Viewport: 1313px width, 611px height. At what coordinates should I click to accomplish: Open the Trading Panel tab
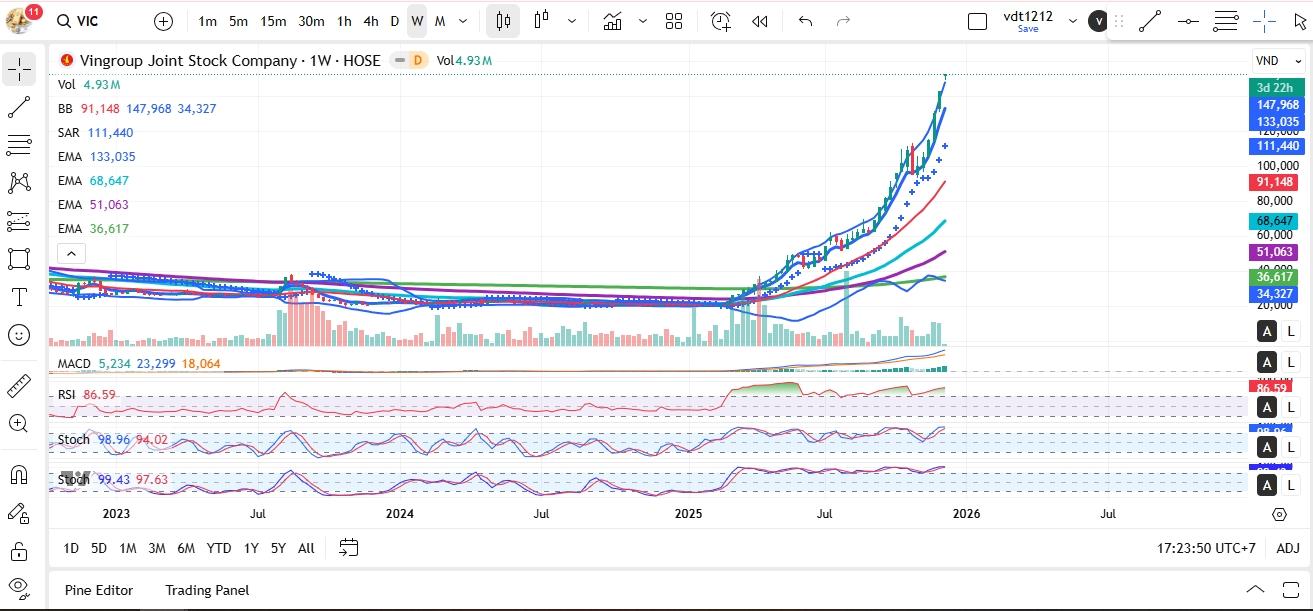(207, 590)
